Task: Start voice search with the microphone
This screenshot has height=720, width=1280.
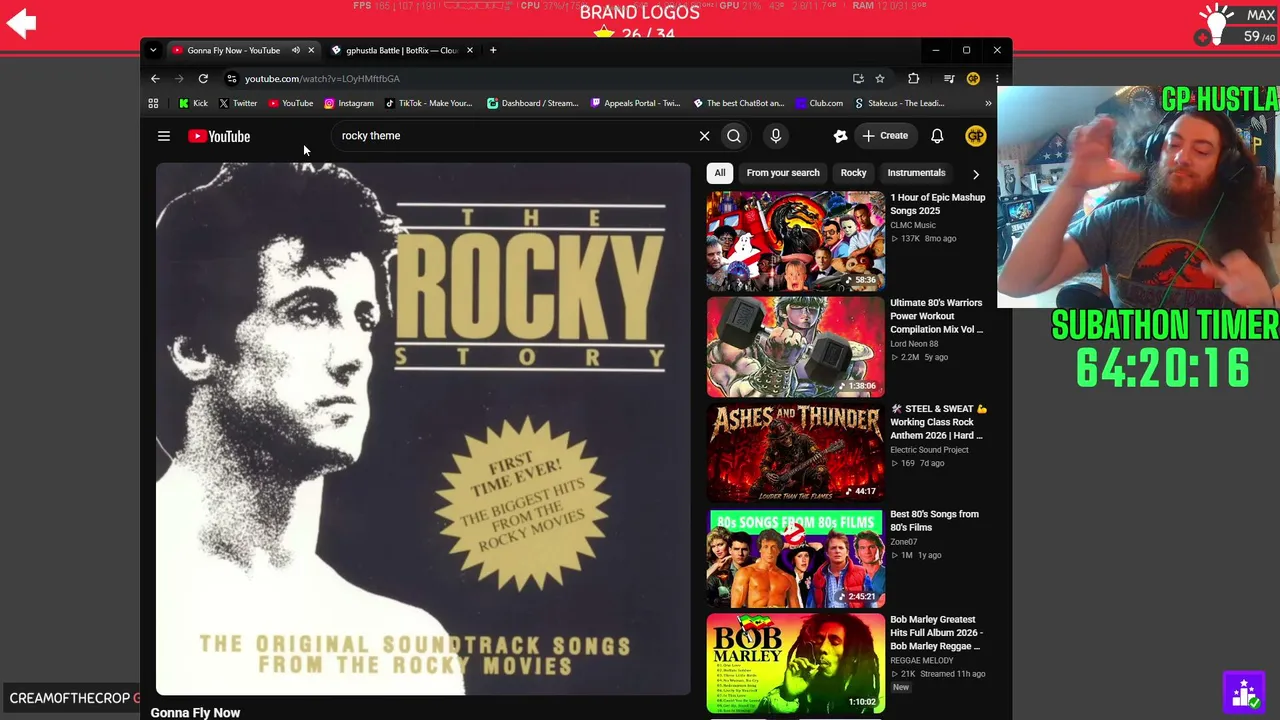Action: (x=776, y=136)
